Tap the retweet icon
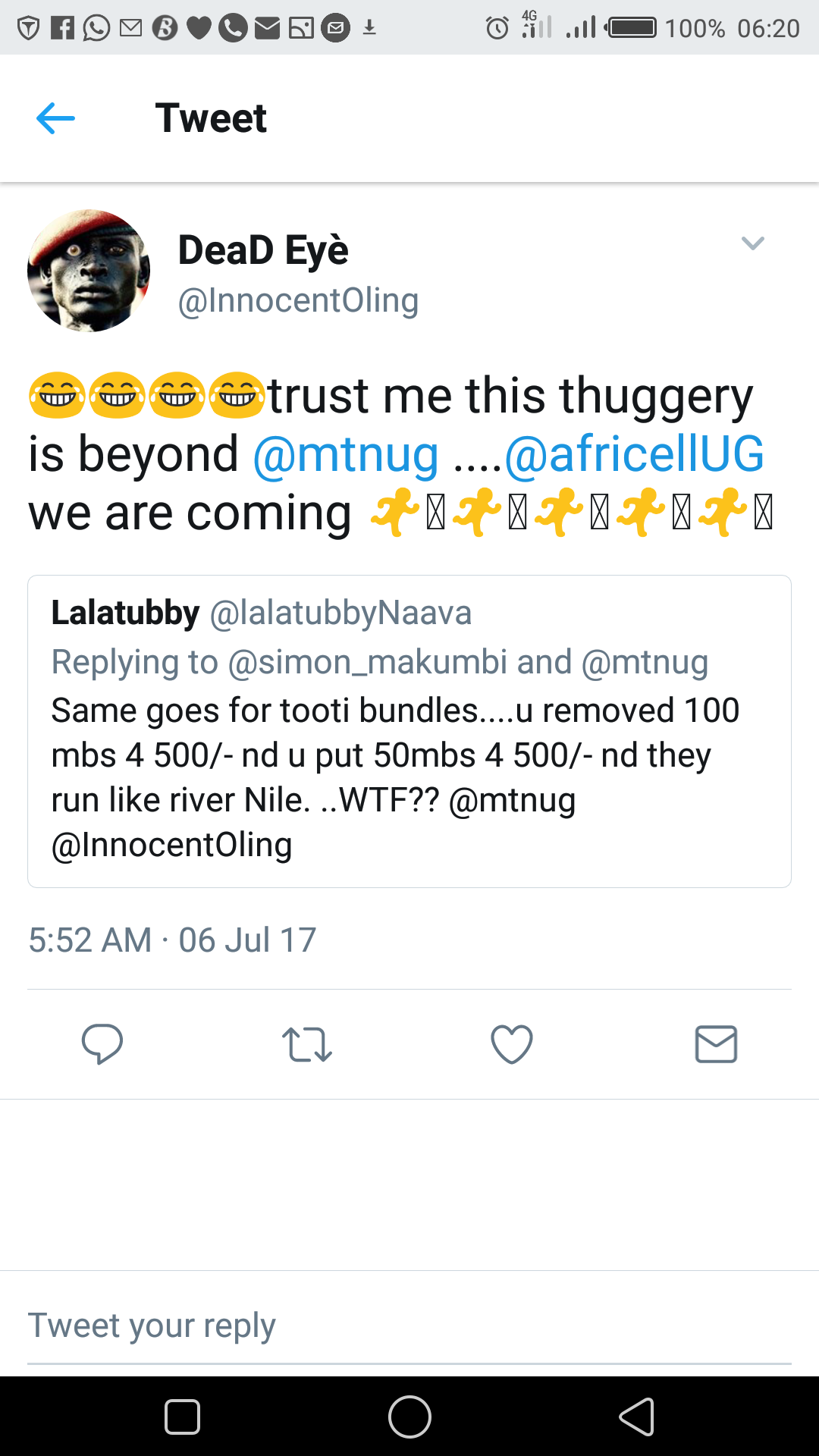This screenshot has width=819, height=1456. 307,1044
